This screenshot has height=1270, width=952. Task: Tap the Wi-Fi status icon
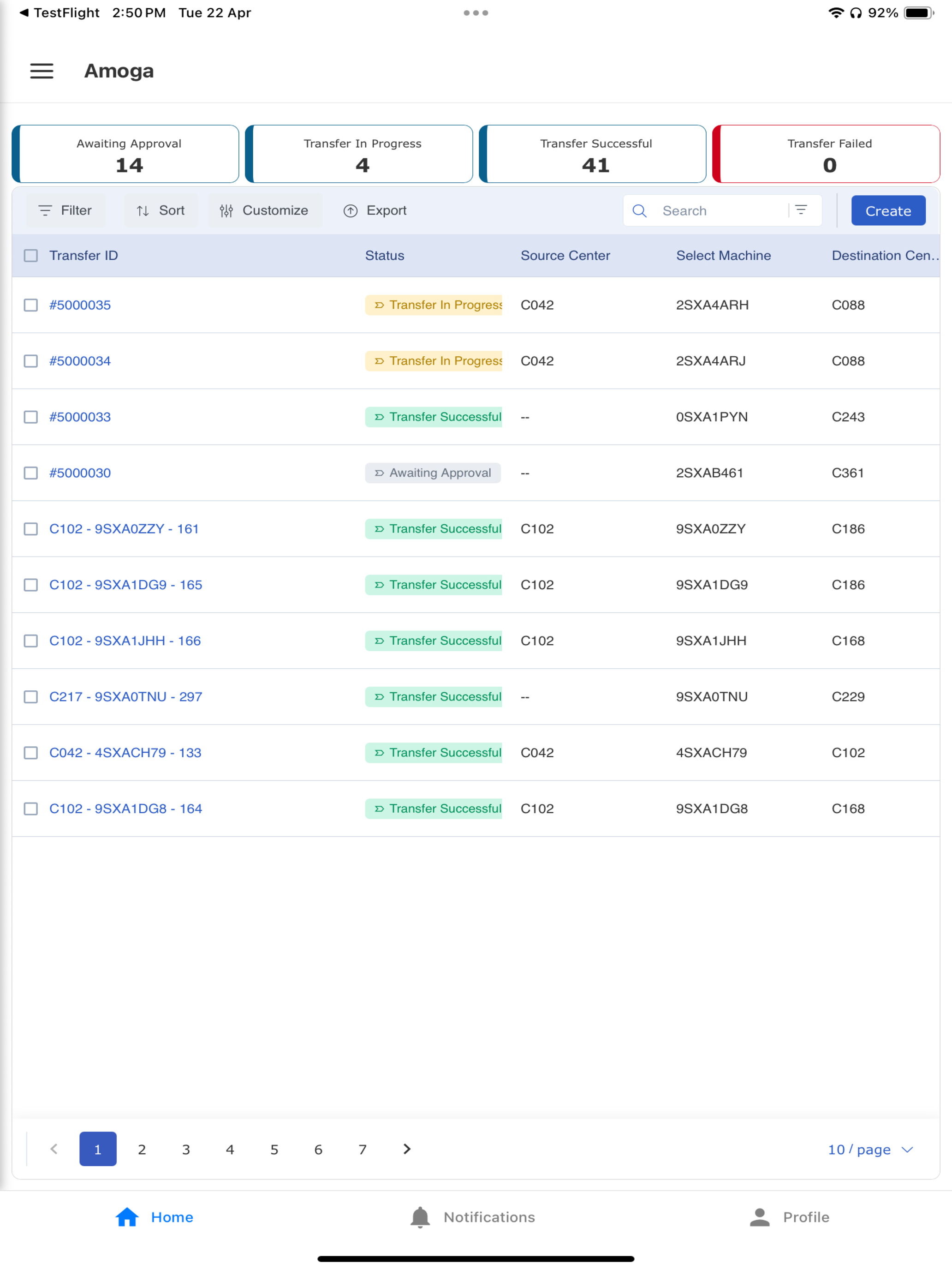pos(836,12)
